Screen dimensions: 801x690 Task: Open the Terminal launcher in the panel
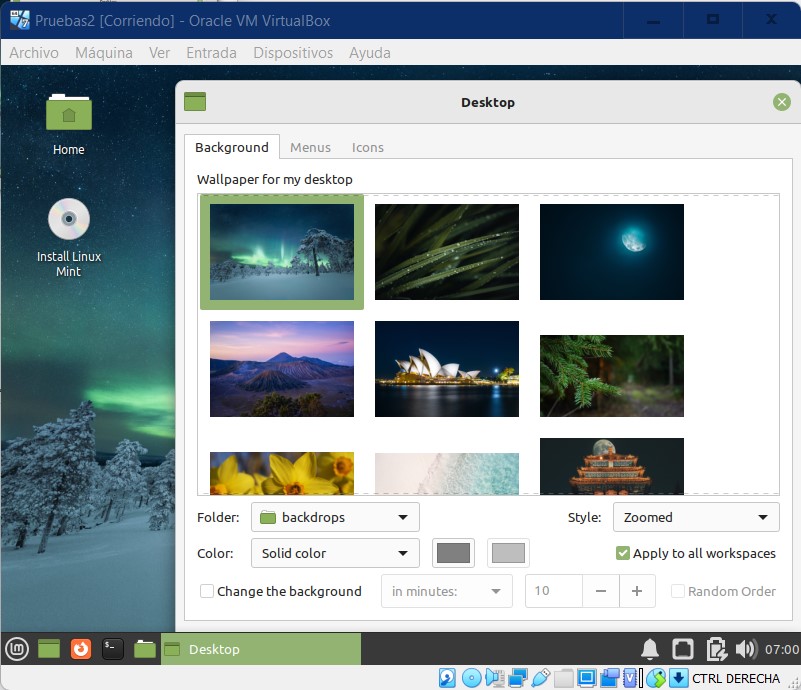[113, 649]
